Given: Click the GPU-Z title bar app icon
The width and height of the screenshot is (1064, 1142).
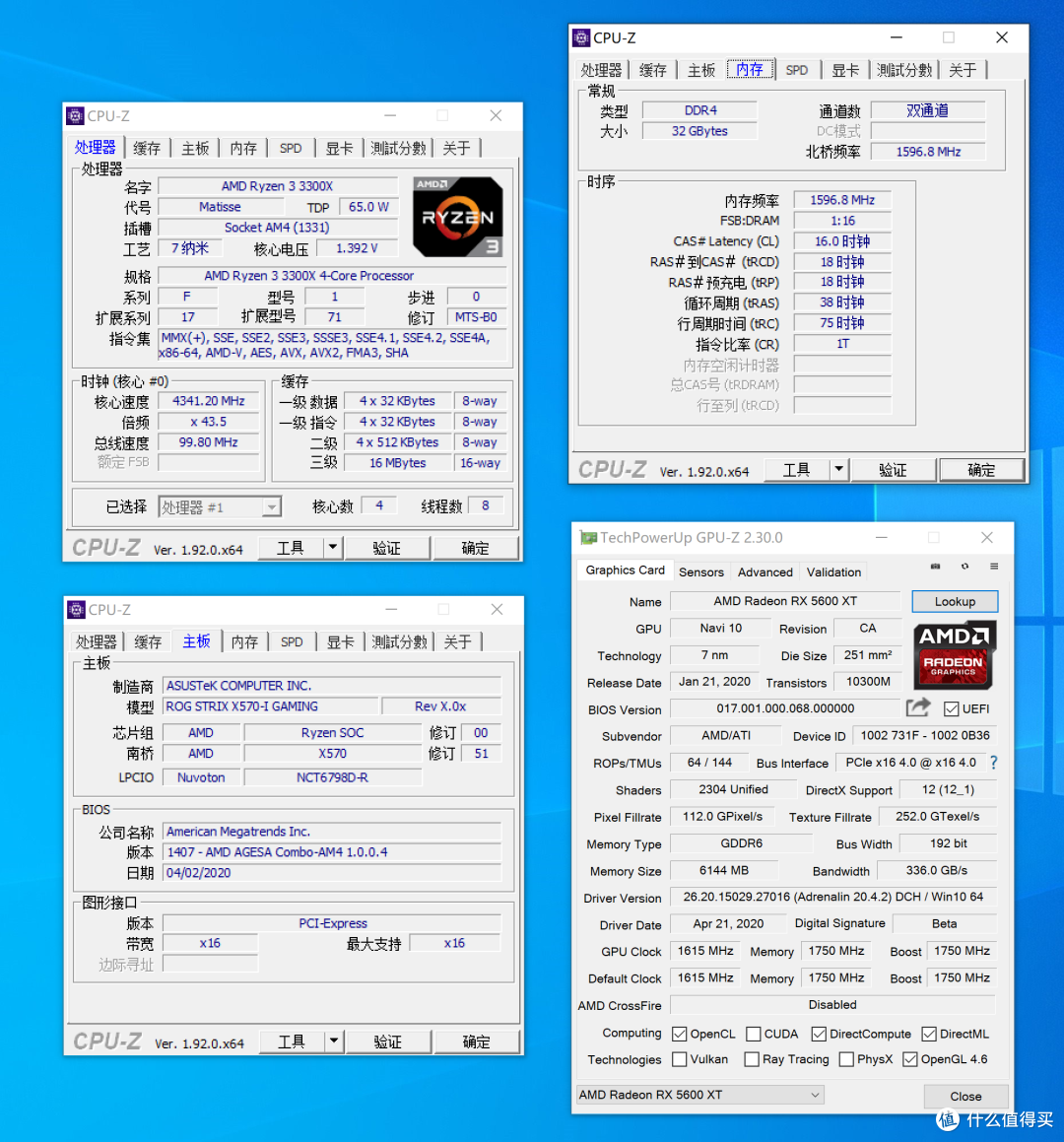Looking at the screenshot, I should point(588,537).
